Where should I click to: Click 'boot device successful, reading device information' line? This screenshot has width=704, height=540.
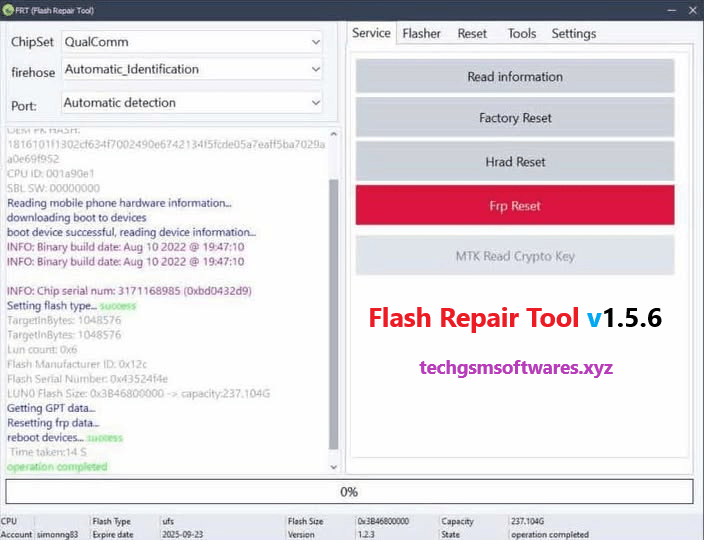132,233
